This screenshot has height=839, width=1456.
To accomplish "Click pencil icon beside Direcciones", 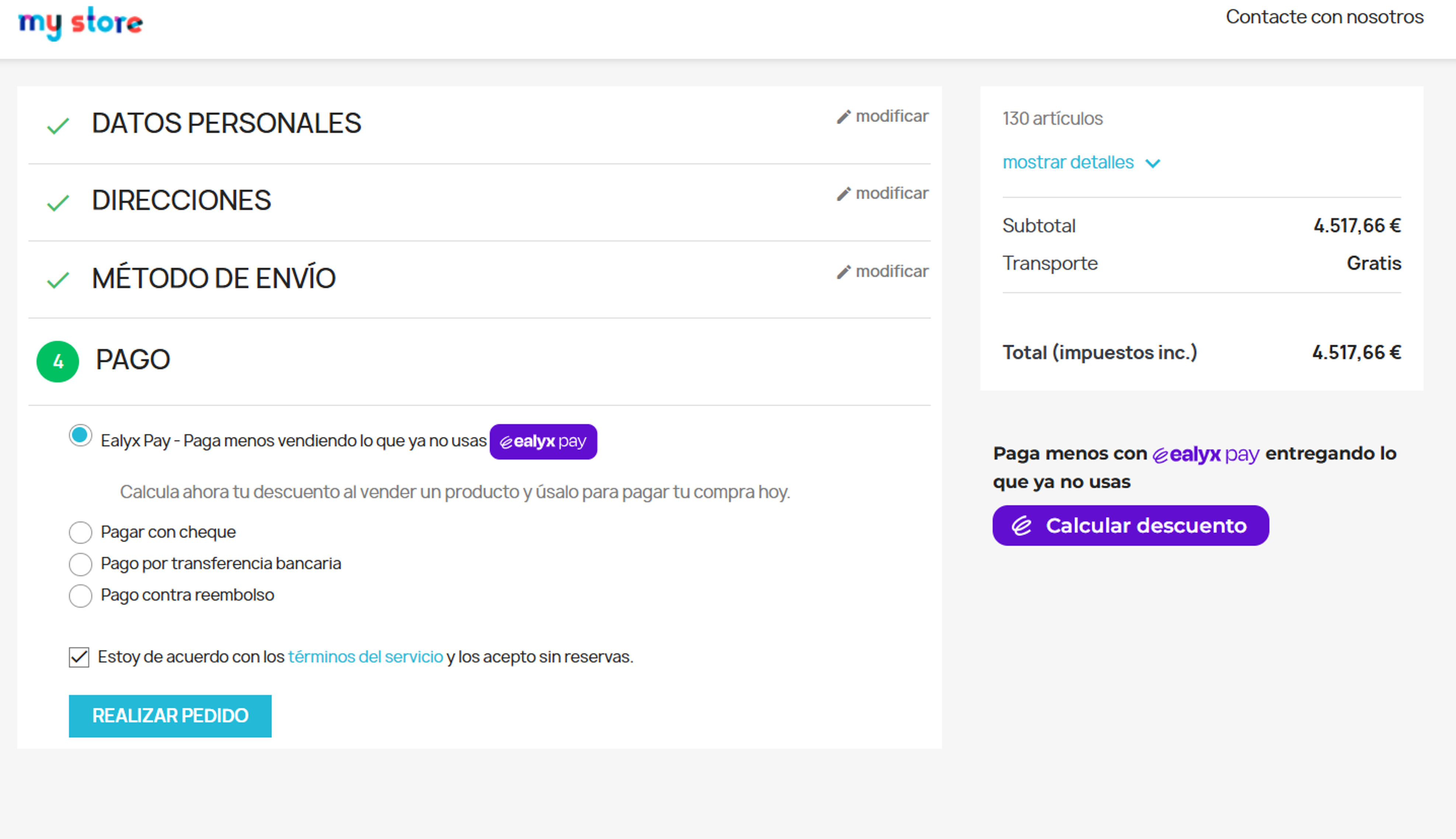I will (844, 194).
